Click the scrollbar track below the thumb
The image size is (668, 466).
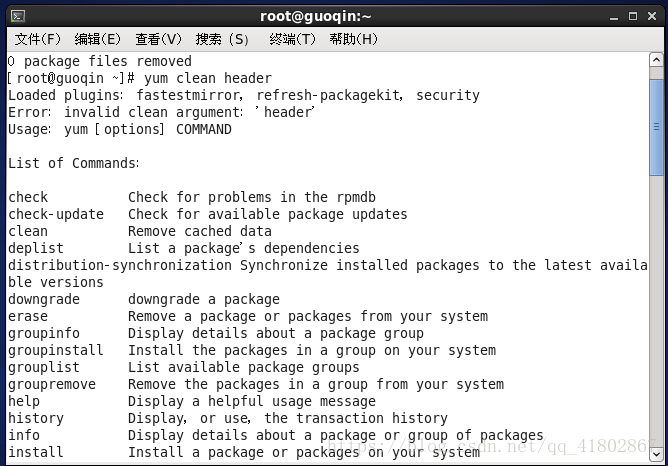coord(656,311)
